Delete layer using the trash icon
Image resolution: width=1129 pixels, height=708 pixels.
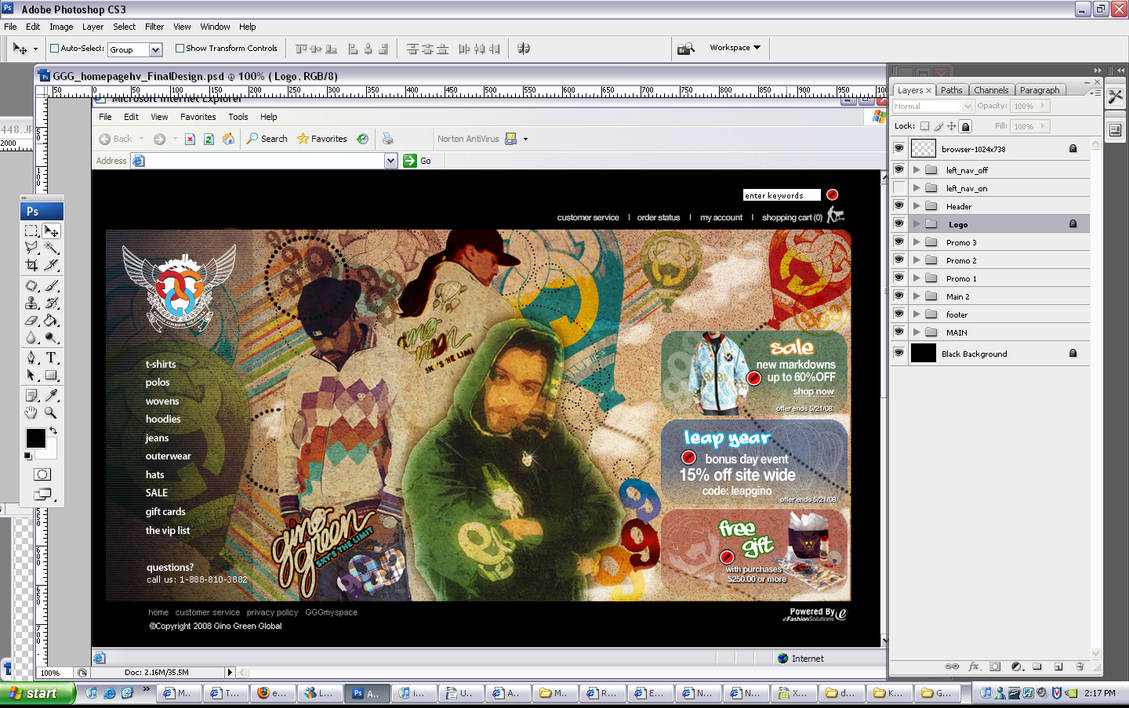(1081, 666)
